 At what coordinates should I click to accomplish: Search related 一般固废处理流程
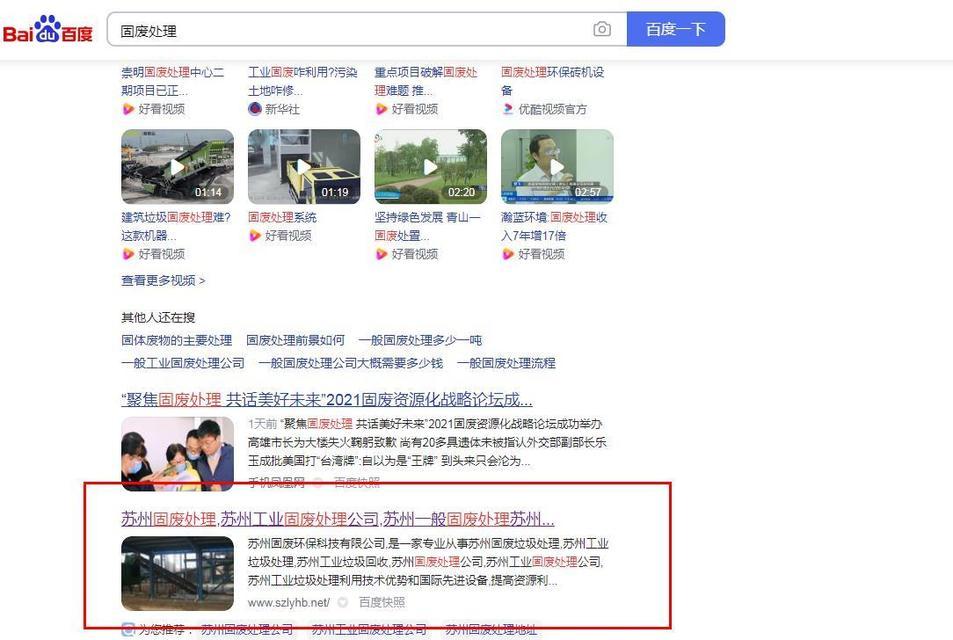[506, 363]
